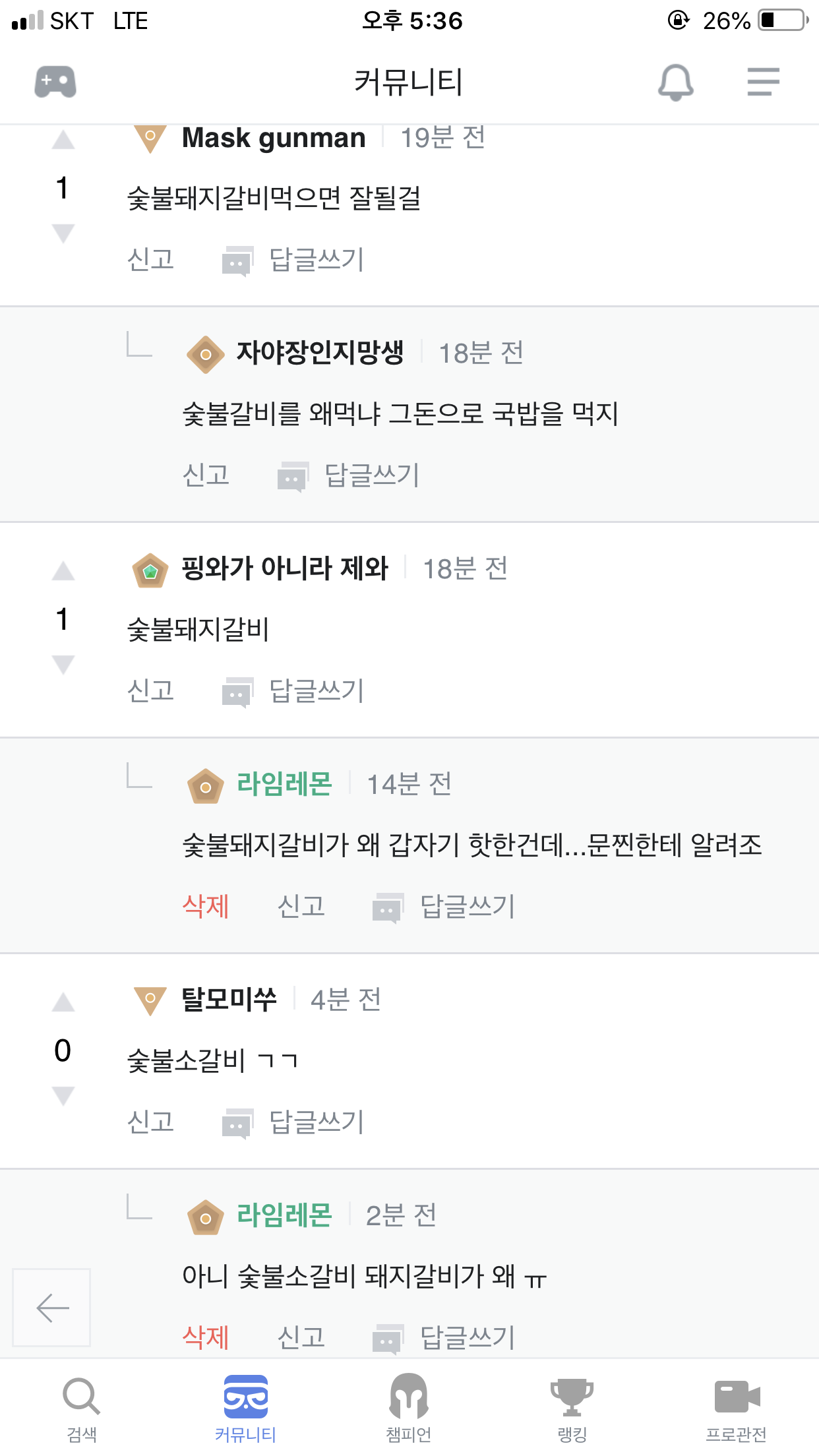Upvote Mask gunman's comment
819x1456 pixels.
63,140
